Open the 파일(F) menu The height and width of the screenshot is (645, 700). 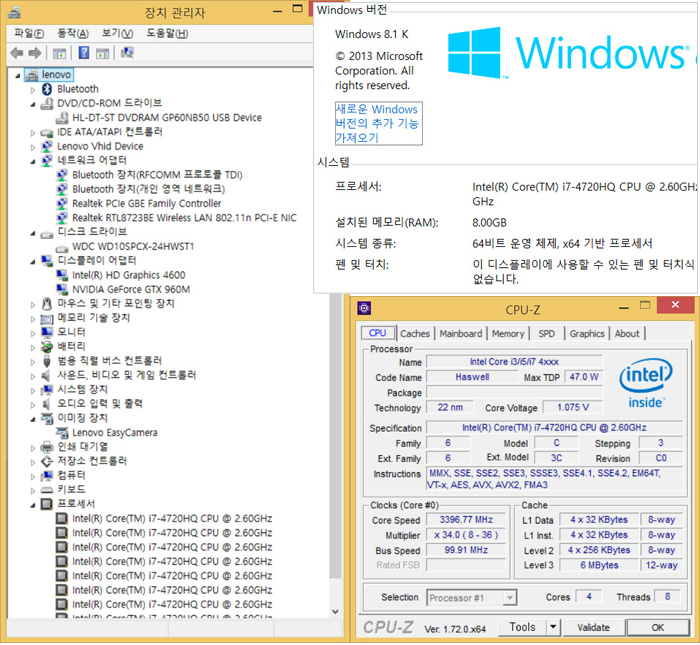click(29, 33)
